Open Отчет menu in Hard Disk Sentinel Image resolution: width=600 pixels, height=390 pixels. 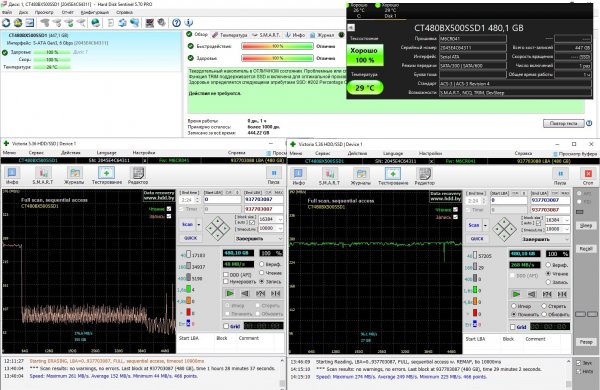tap(67, 12)
